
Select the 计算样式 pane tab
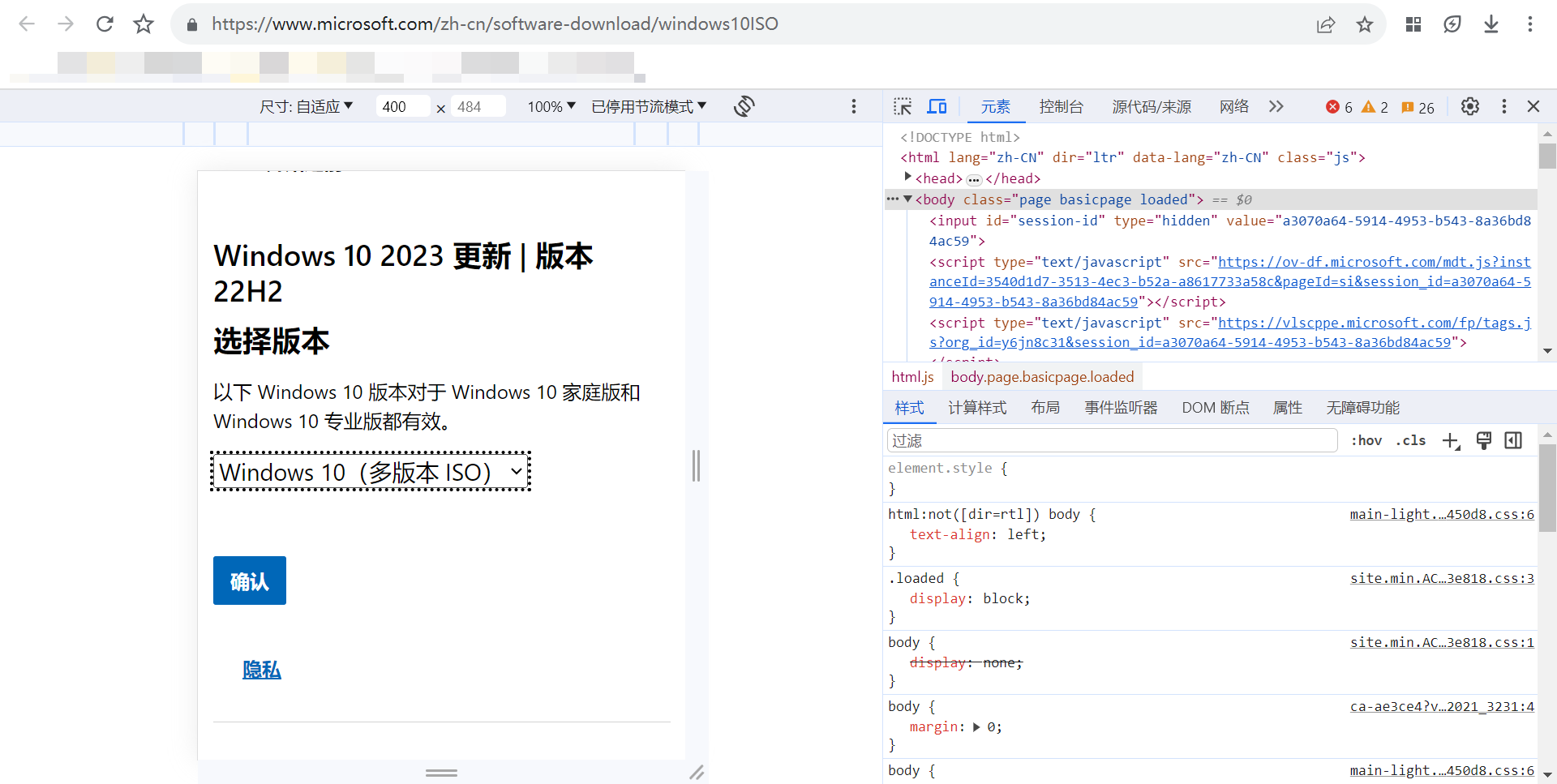[978, 408]
